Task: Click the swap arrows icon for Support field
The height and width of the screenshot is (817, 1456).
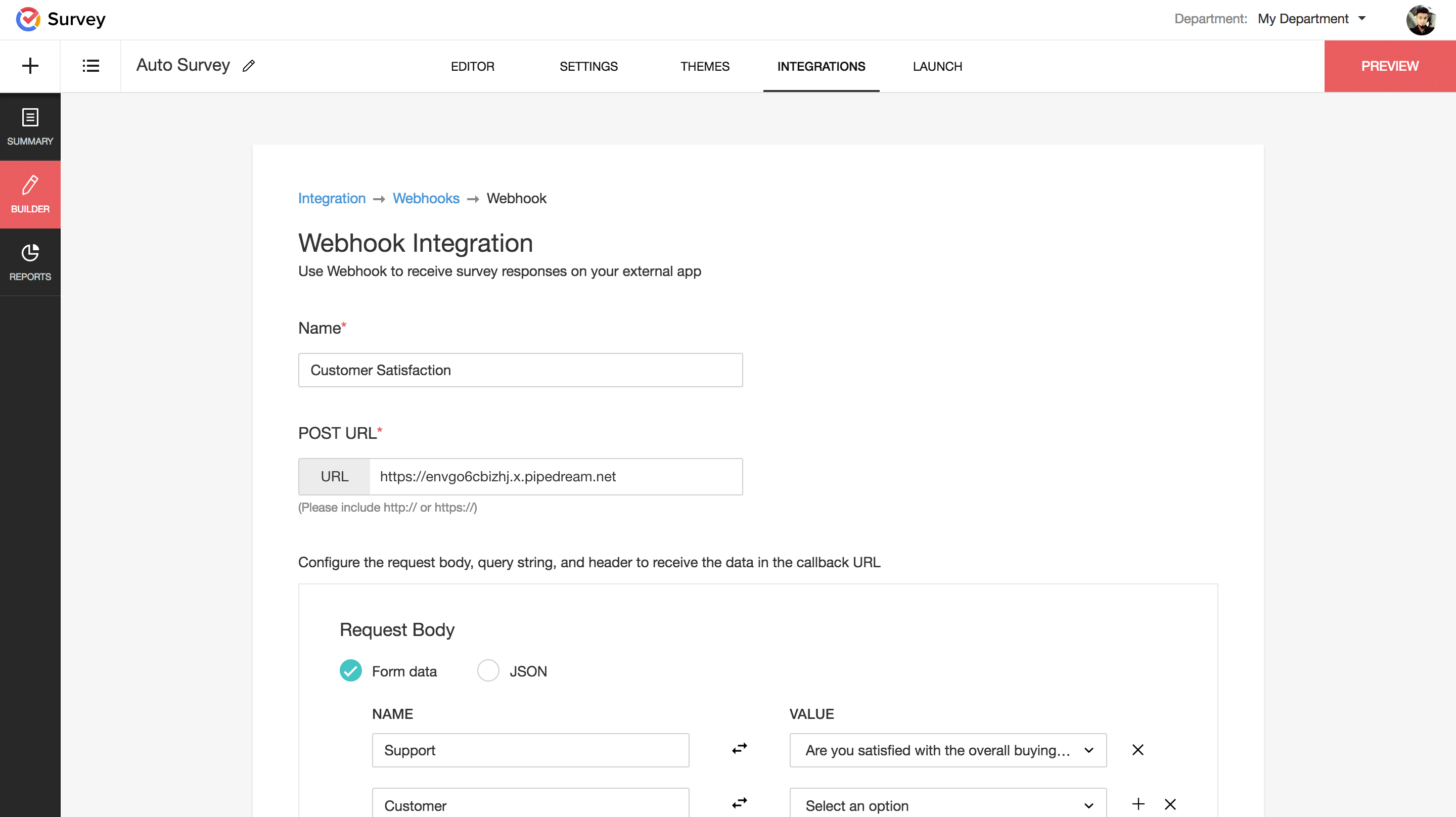Action: tap(740, 749)
